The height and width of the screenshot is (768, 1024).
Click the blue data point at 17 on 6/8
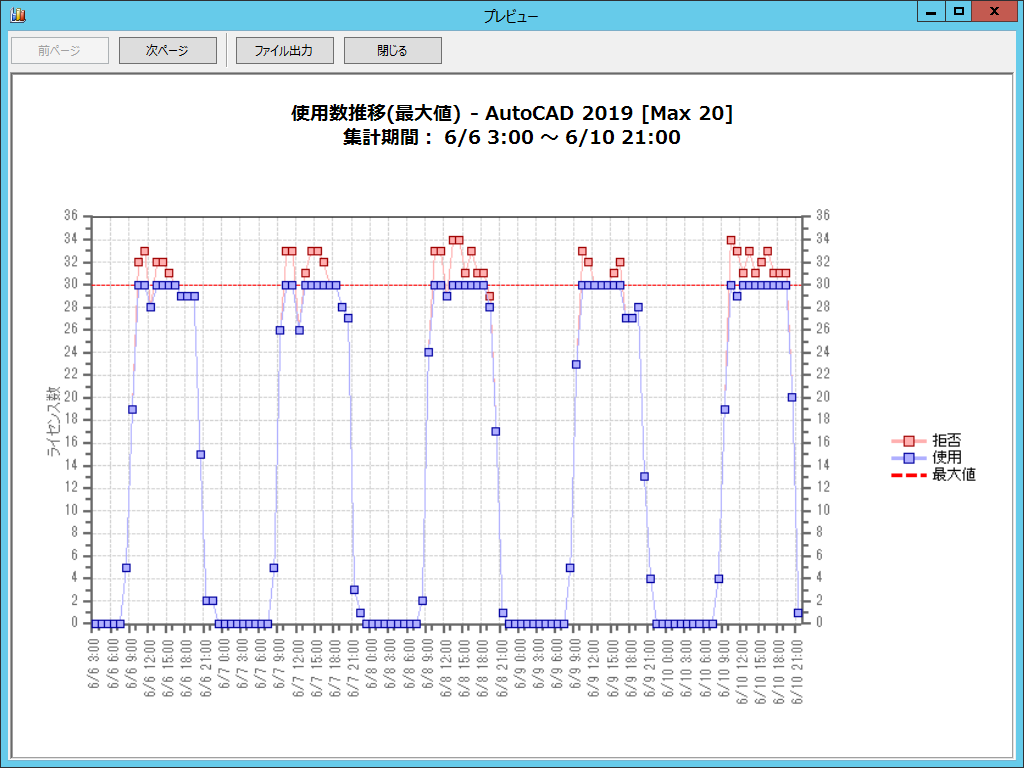(x=495, y=432)
